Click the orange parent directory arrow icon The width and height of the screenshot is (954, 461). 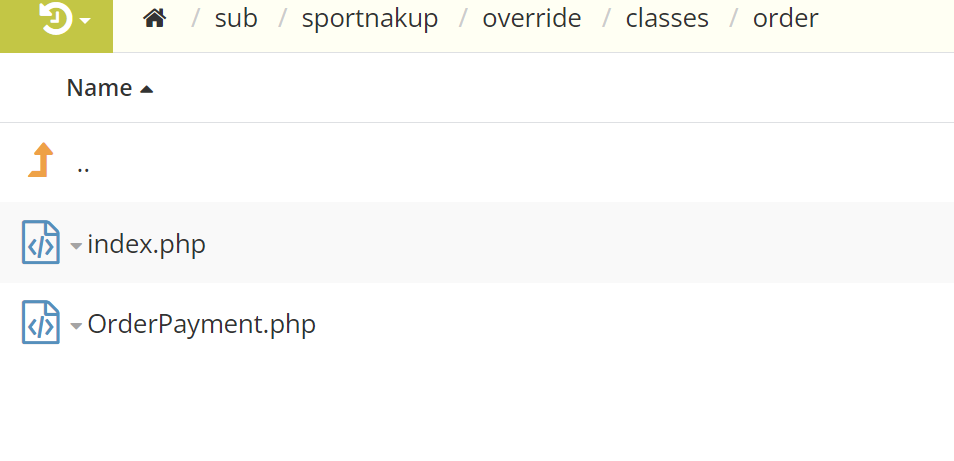point(41,161)
